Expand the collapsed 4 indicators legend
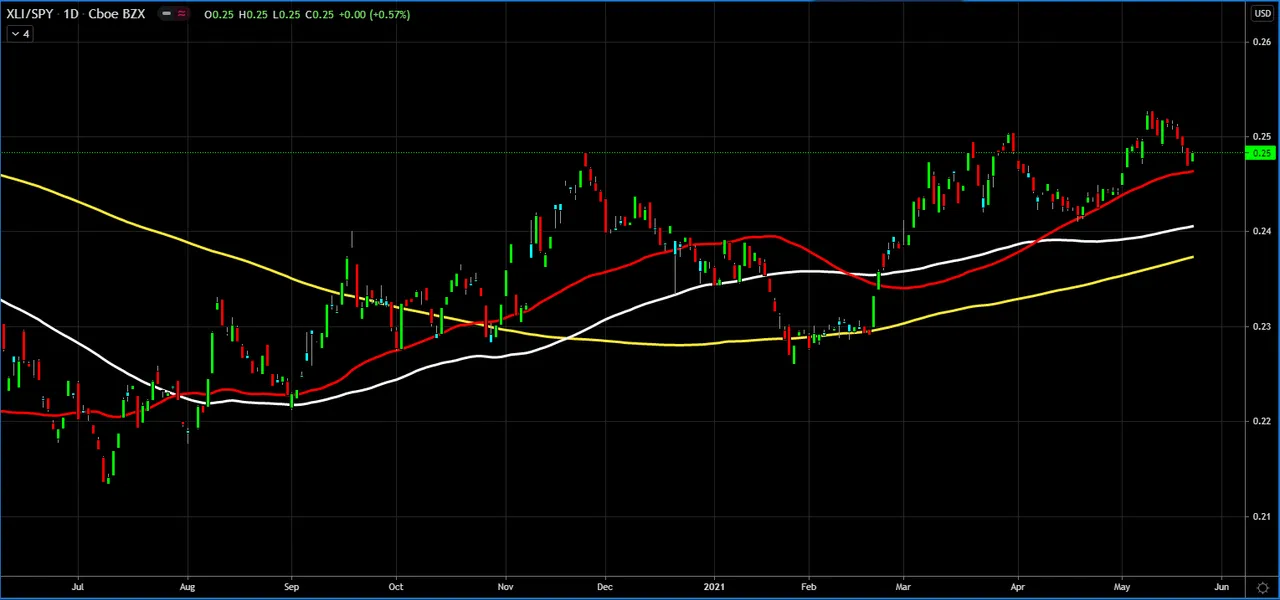1280x600 pixels. coord(20,34)
